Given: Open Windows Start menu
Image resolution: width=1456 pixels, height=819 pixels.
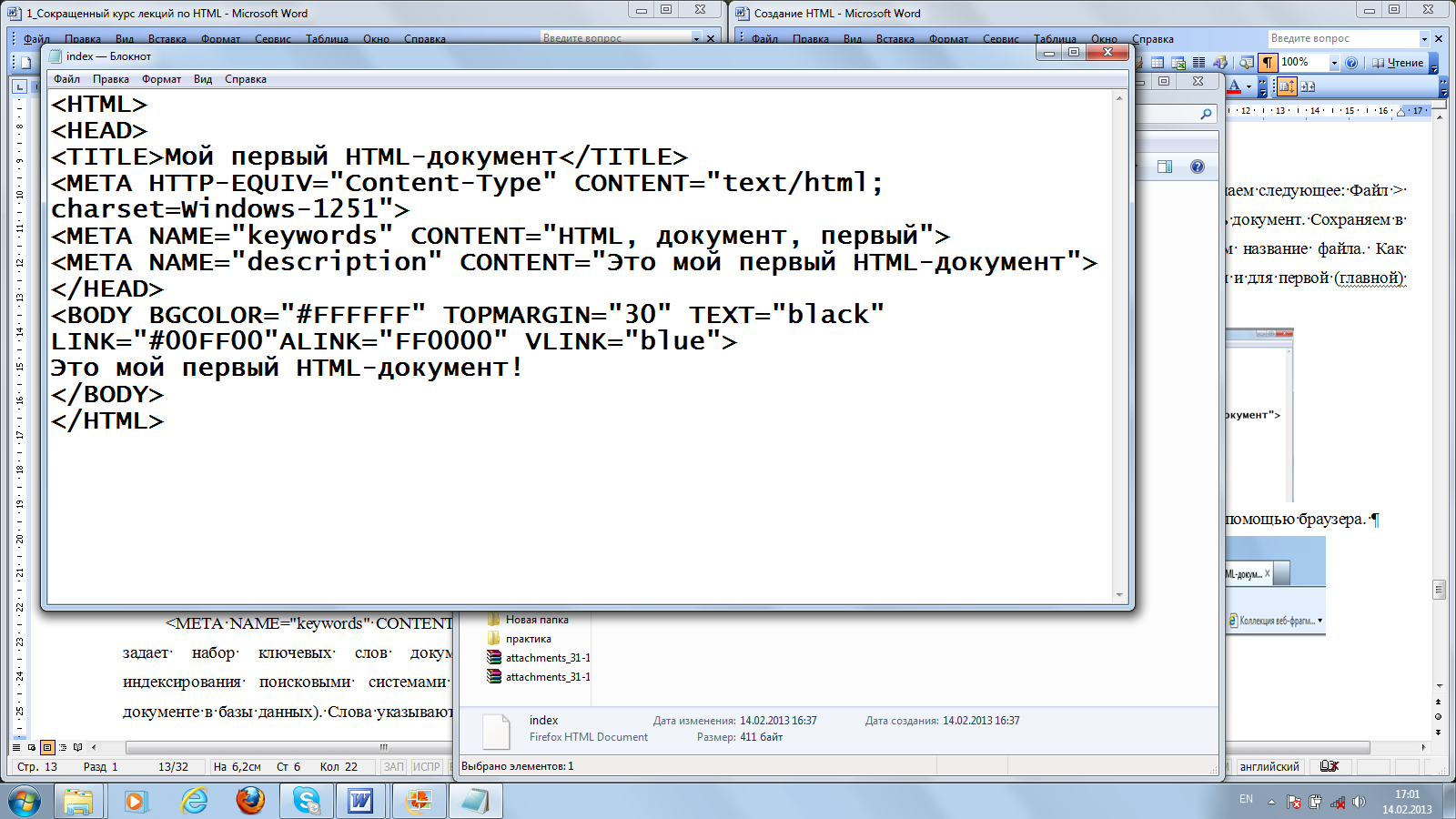Looking at the screenshot, I should (25, 802).
